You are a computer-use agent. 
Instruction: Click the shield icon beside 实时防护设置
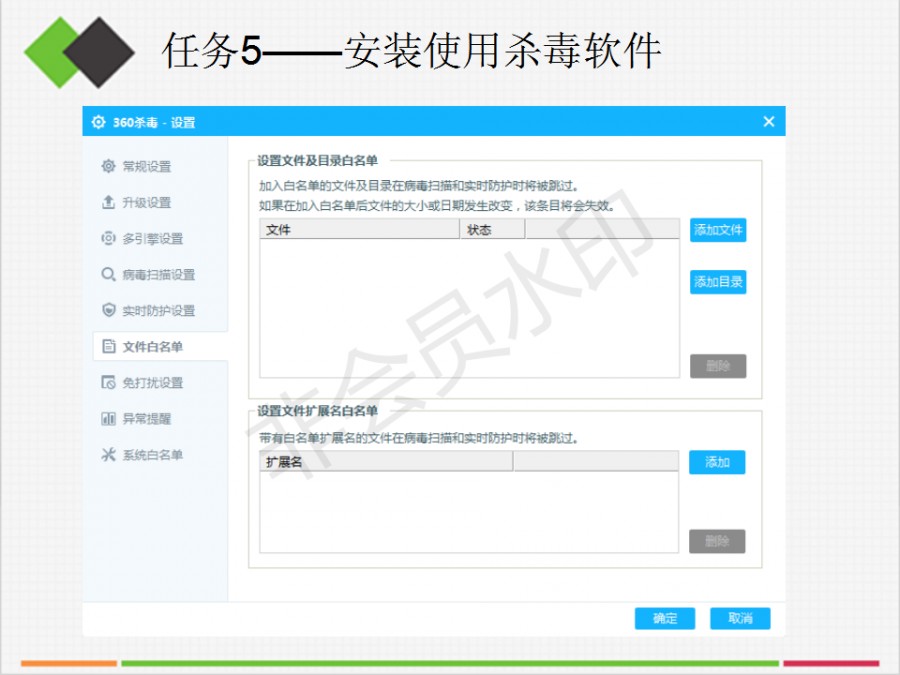point(109,310)
